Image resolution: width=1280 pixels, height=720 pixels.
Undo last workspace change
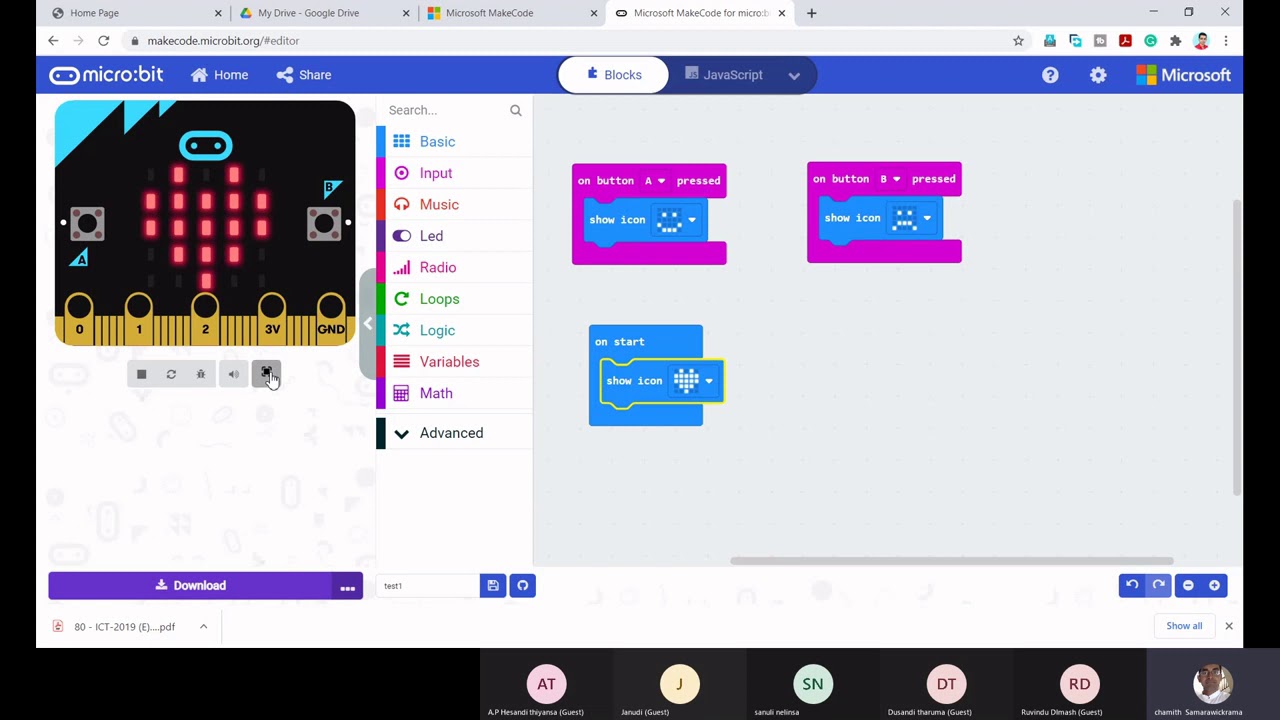(1132, 585)
